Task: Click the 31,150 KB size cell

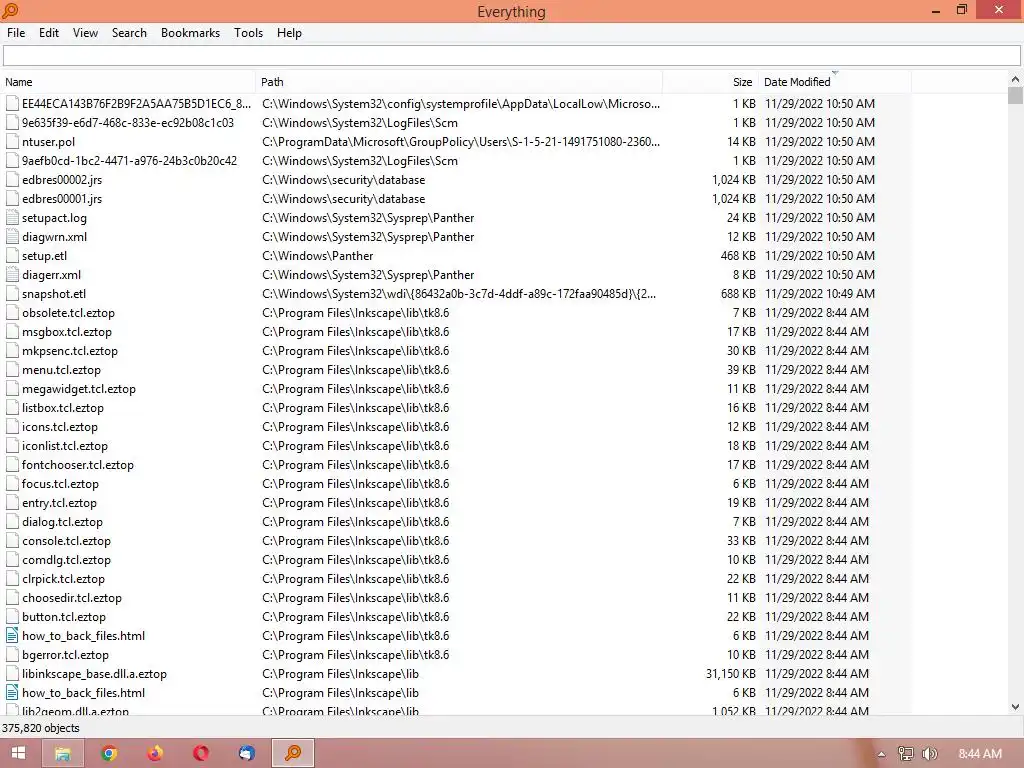Action: point(731,673)
